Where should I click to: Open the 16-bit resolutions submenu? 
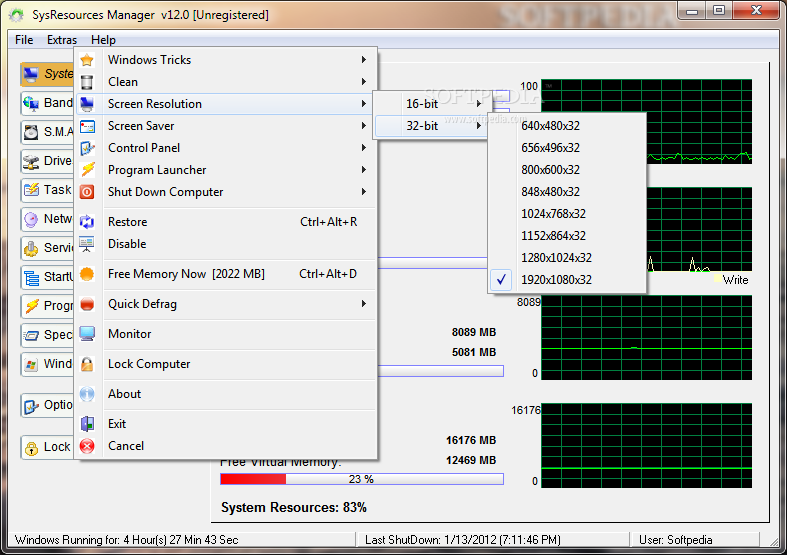coord(431,104)
